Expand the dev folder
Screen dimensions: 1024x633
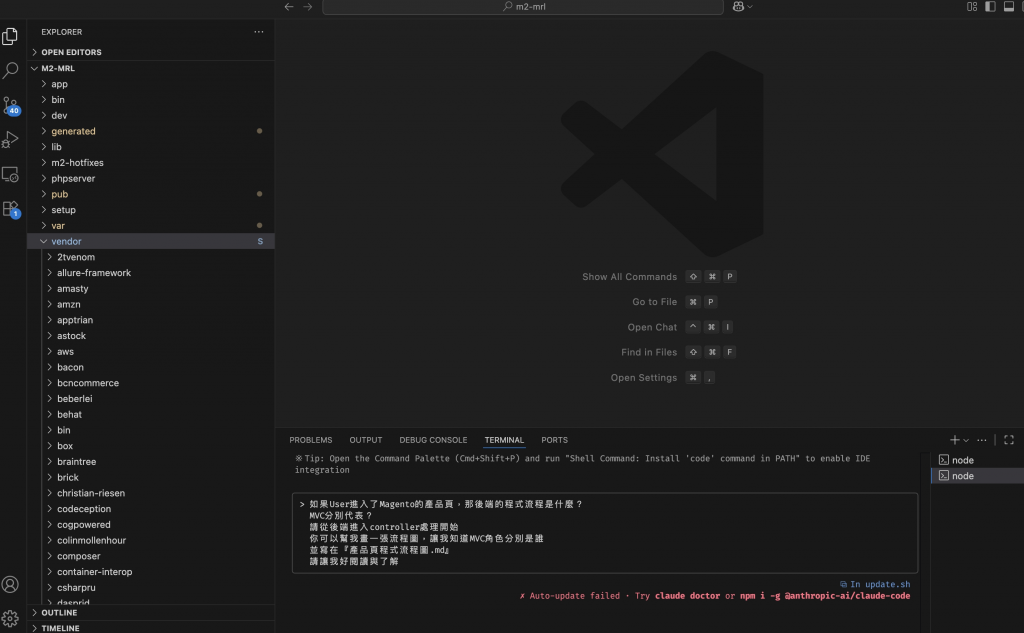click(151, 115)
